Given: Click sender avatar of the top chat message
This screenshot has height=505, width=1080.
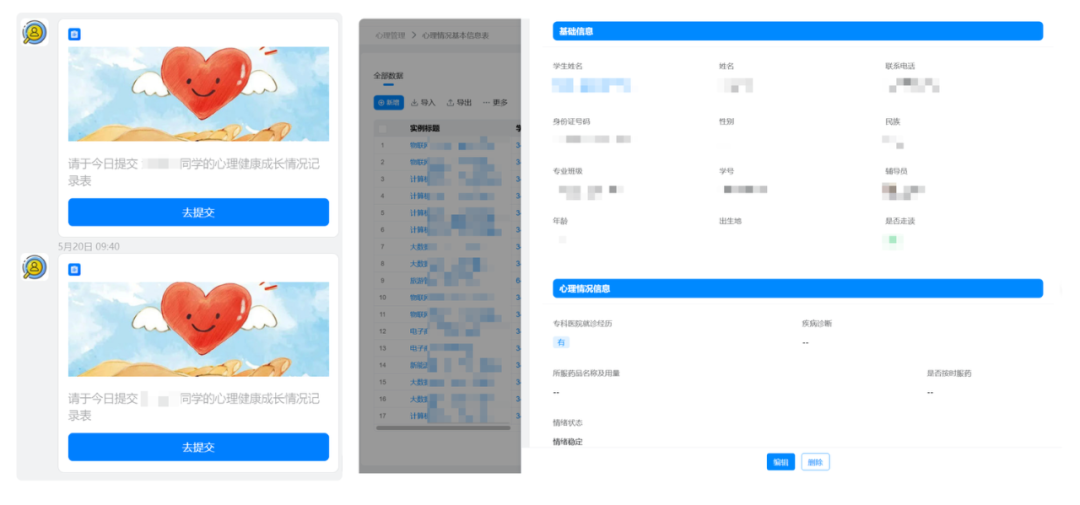Looking at the screenshot, I should 34,32.
